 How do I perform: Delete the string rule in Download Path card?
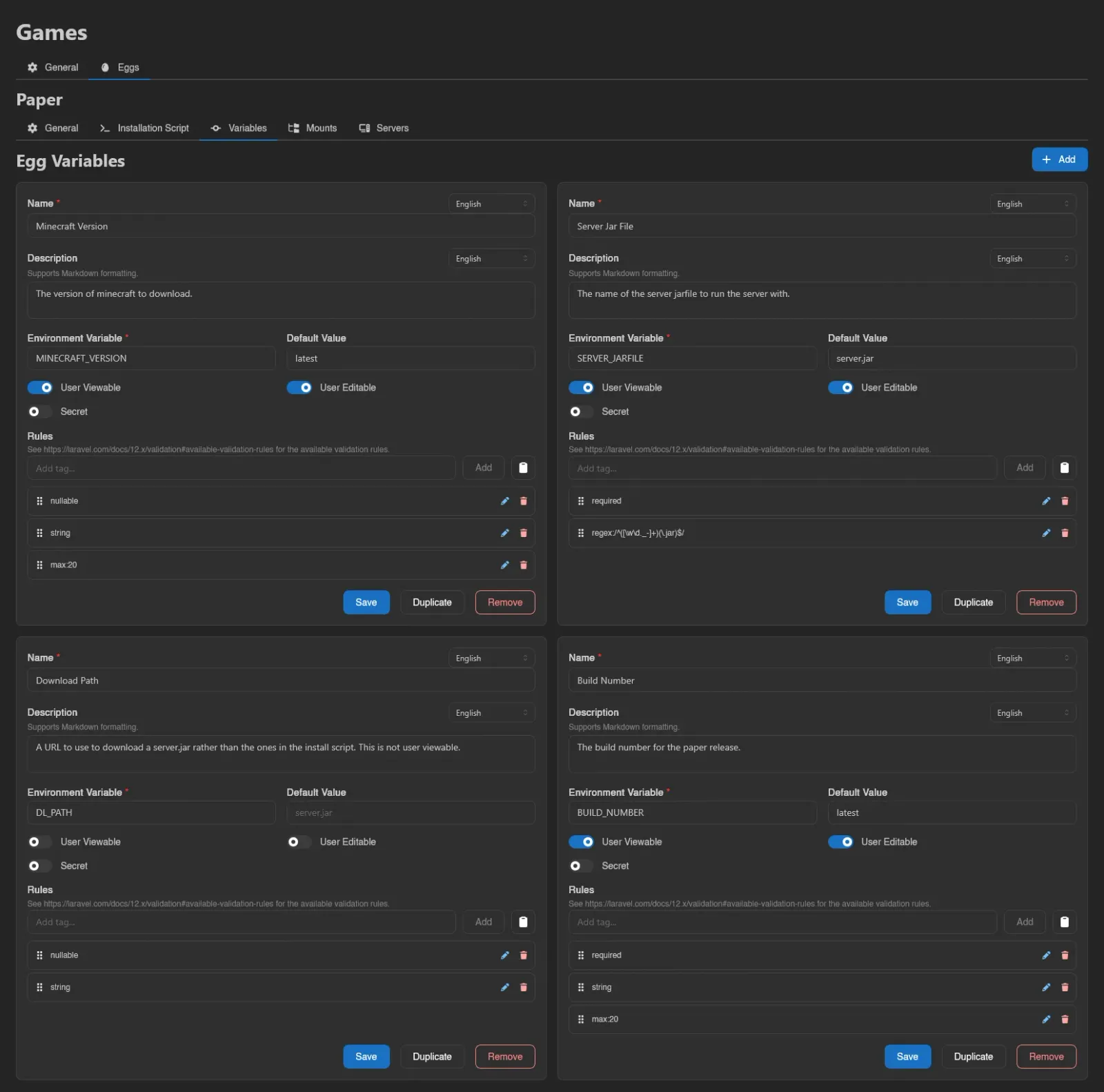click(524, 987)
